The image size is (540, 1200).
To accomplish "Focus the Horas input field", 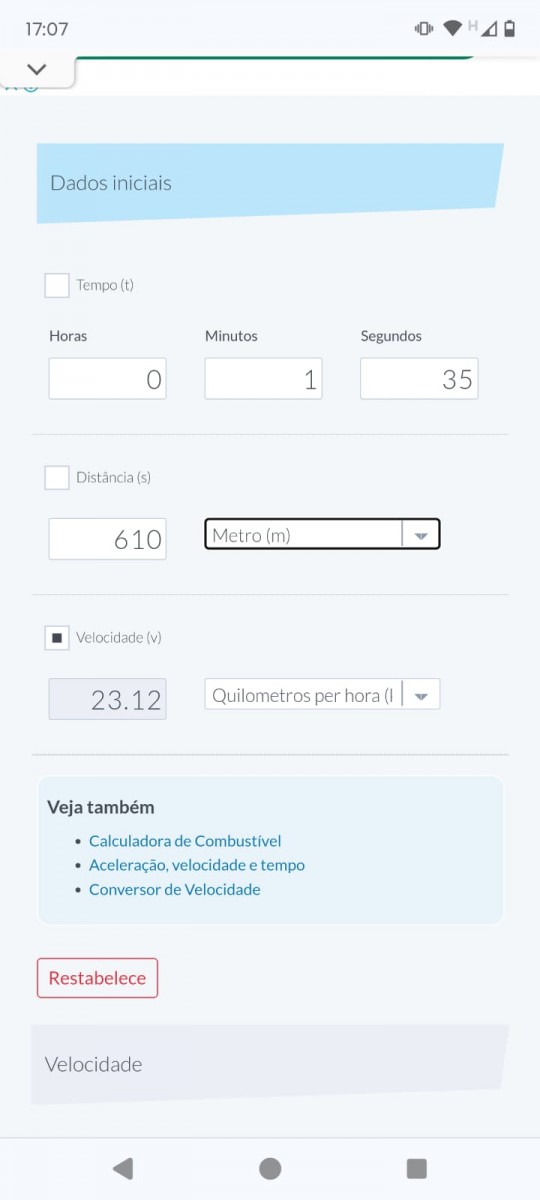I will pos(108,379).
